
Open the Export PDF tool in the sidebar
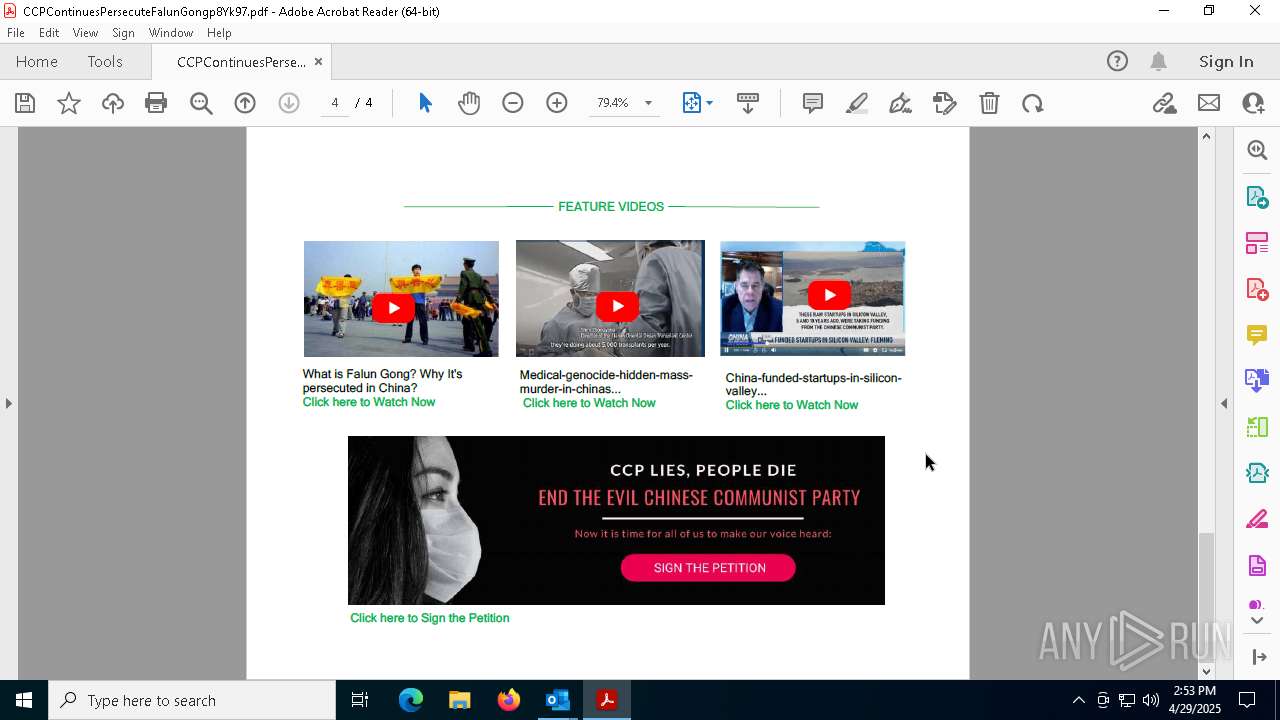pos(1257,197)
